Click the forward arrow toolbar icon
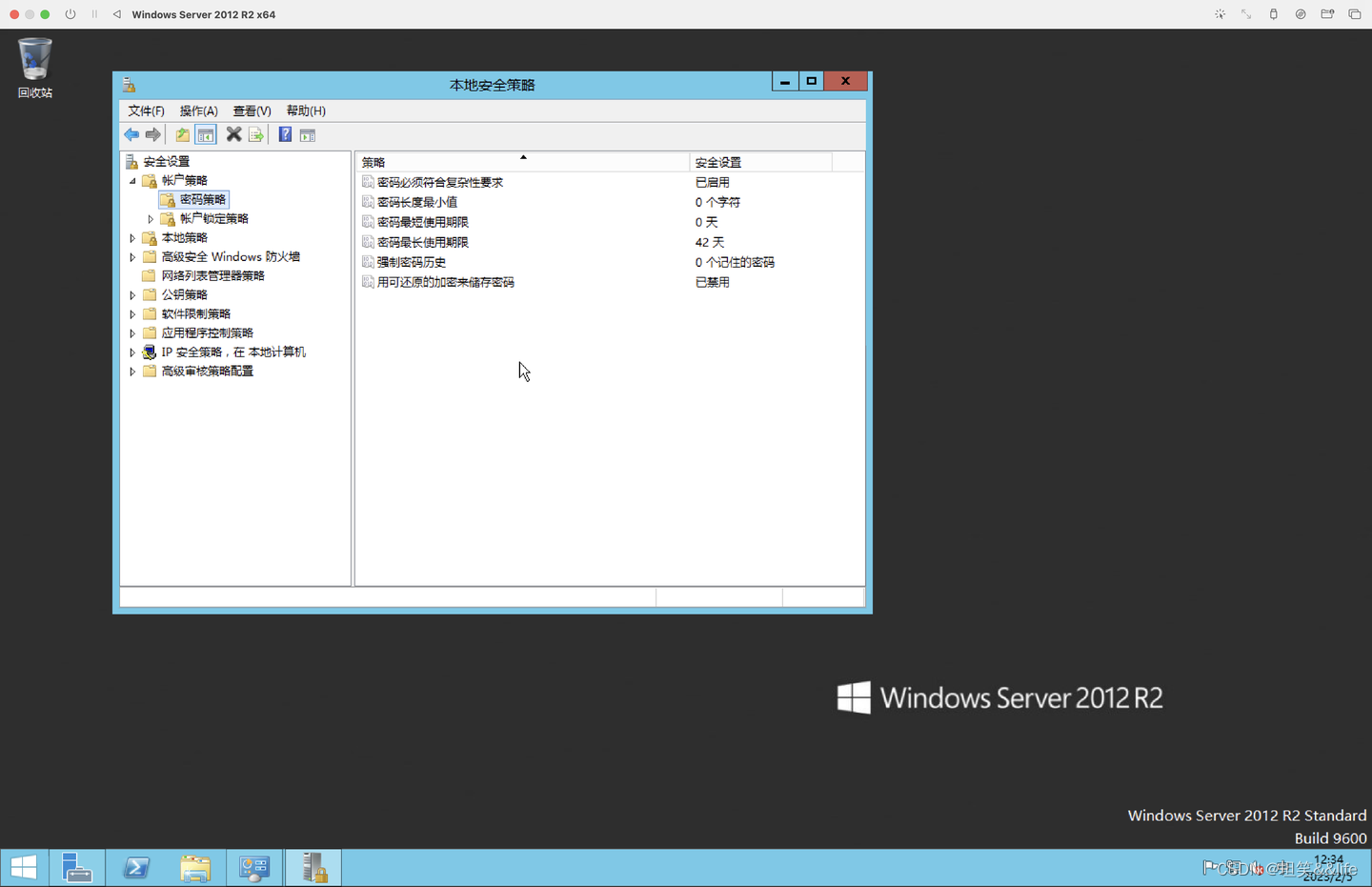Viewport: 1372px width, 887px height. (153, 135)
